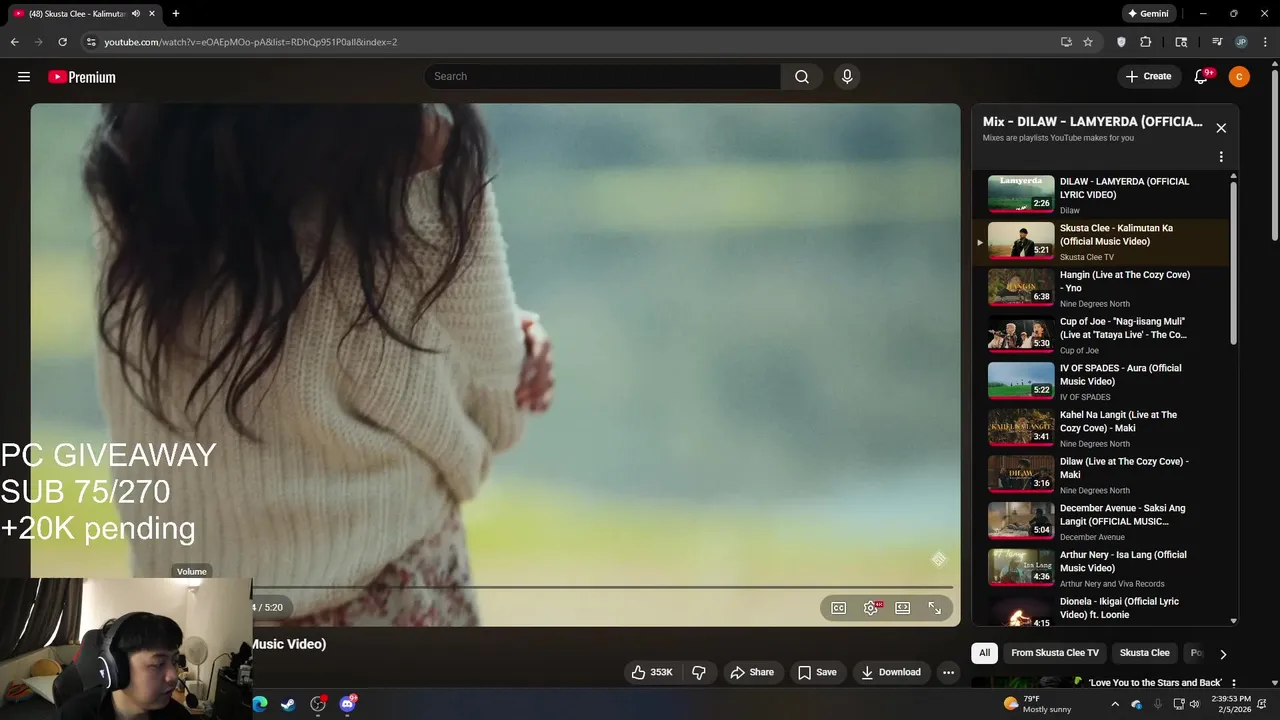1280x720 pixels.
Task: Grab the playlist panel scrollbar thumb
Action: (1233, 263)
